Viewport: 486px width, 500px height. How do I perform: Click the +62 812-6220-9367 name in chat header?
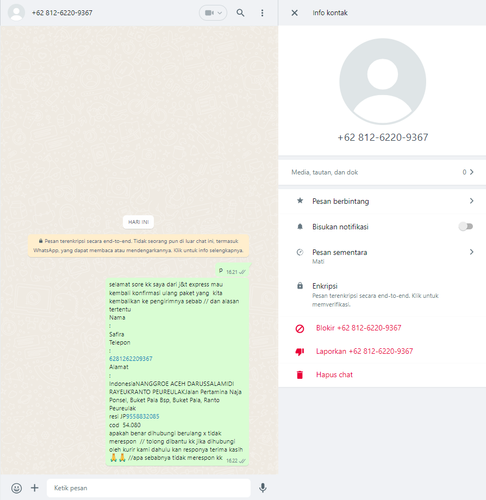coord(62,13)
